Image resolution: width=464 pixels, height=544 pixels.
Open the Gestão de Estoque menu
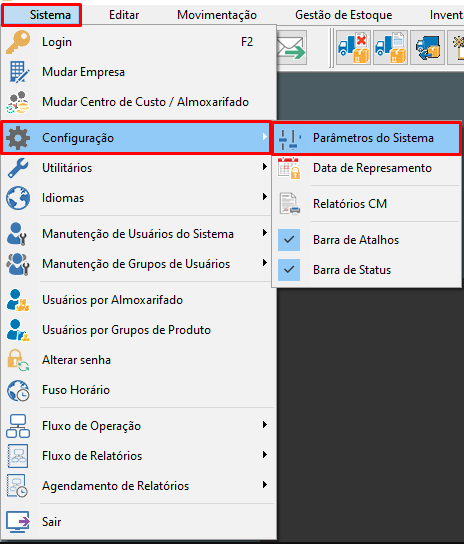[x=344, y=15]
